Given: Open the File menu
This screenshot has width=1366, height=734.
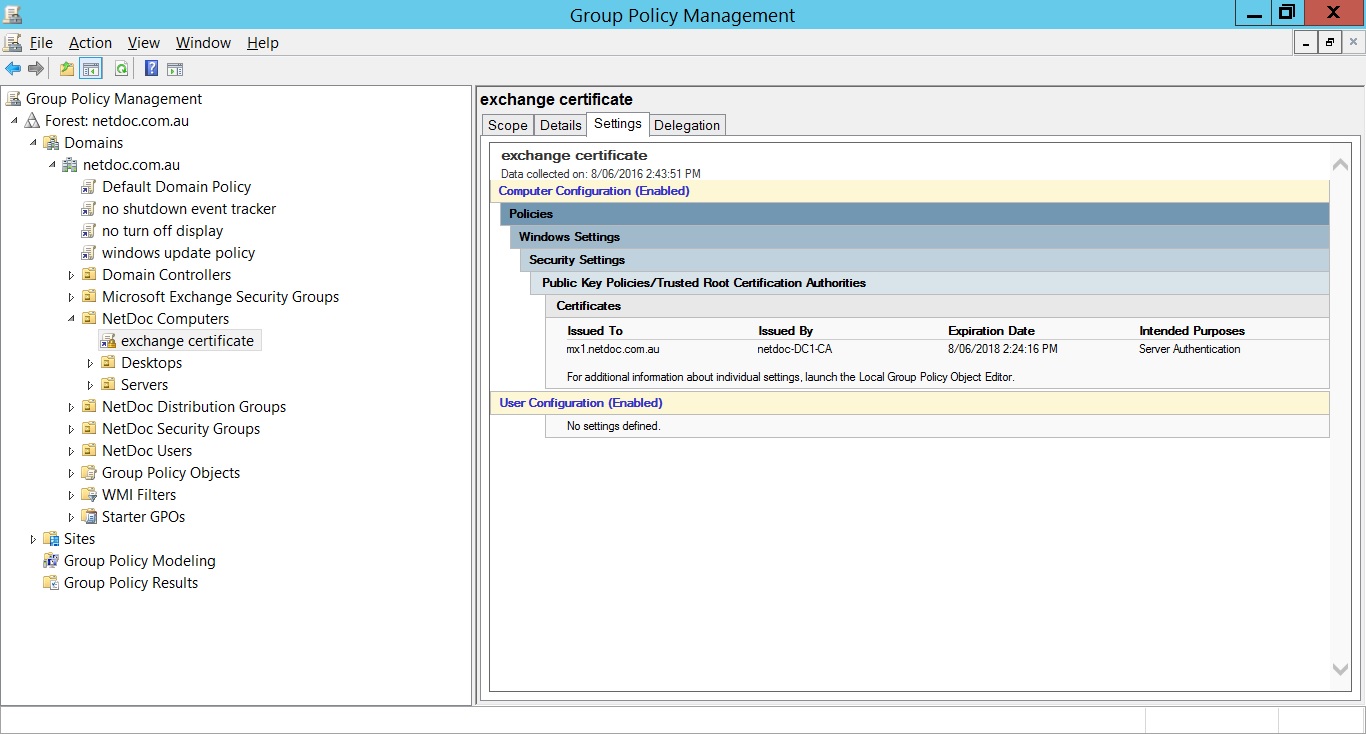Looking at the screenshot, I should (x=41, y=43).
